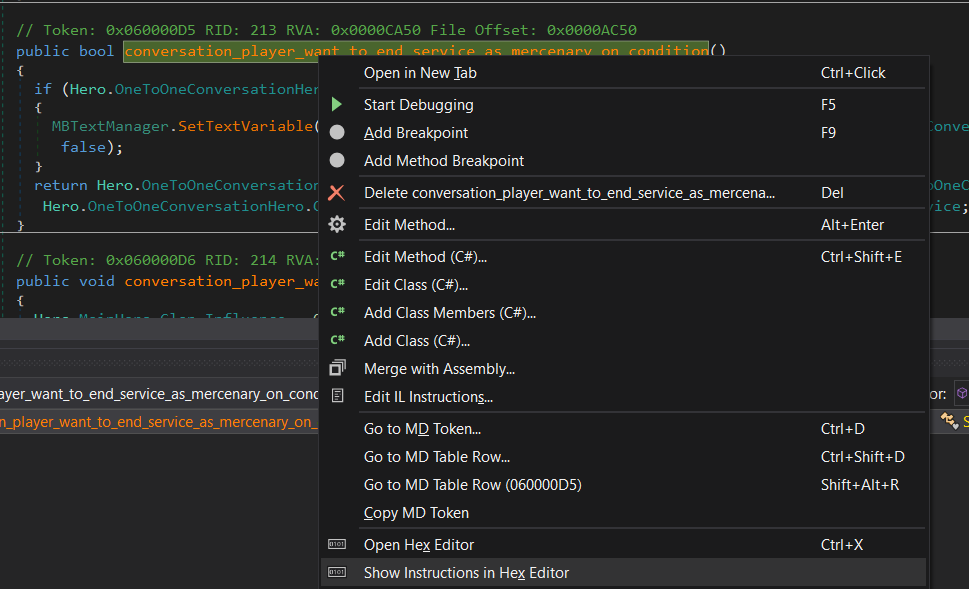Choose Edit Class (C#)... entry
969x589 pixels.
coord(623,284)
